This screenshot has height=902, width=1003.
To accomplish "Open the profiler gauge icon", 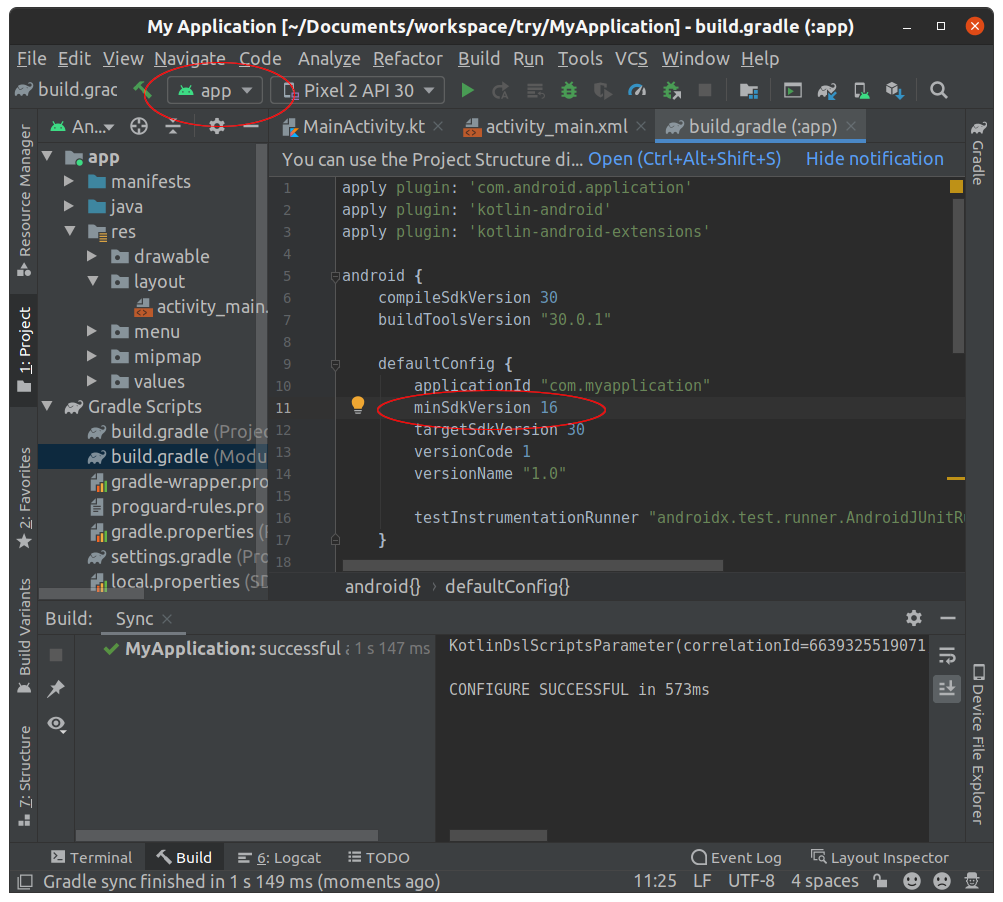I will [x=636, y=91].
